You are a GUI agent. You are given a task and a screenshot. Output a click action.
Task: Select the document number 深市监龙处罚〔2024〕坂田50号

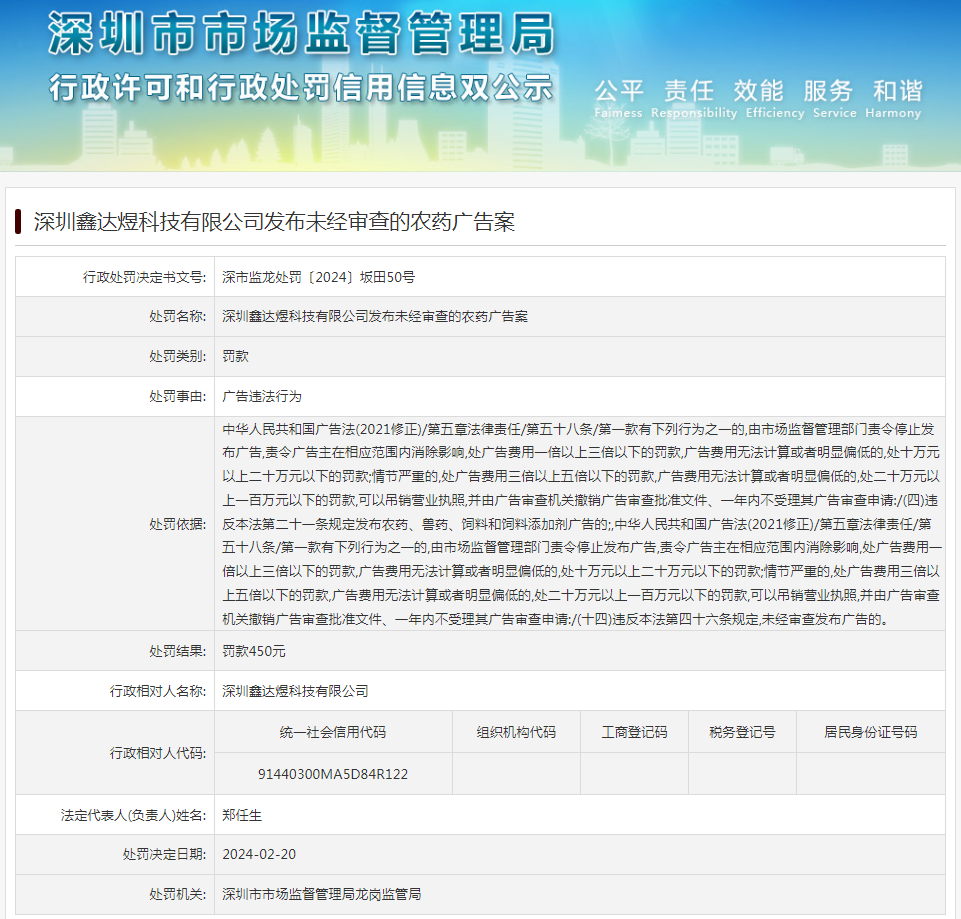(x=318, y=277)
